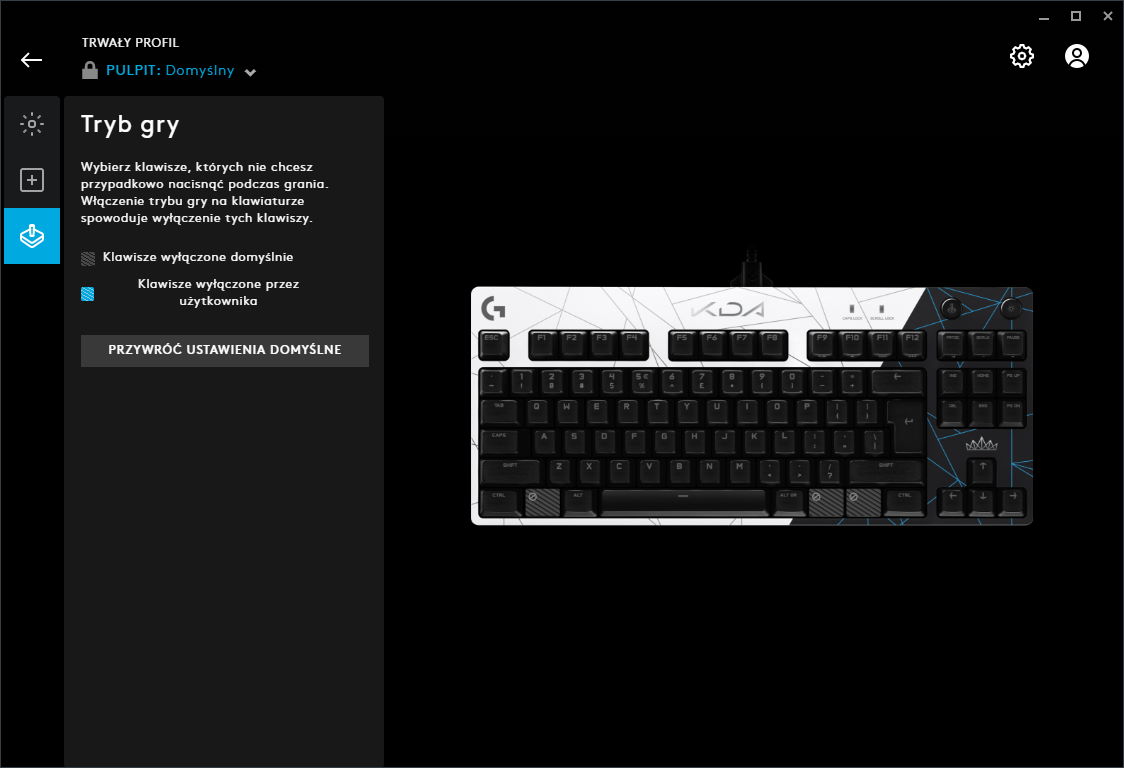The height and width of the screenshot is (768, 1124).
Task: Click the padlock icon next to the profile
Action: [90, 70]
